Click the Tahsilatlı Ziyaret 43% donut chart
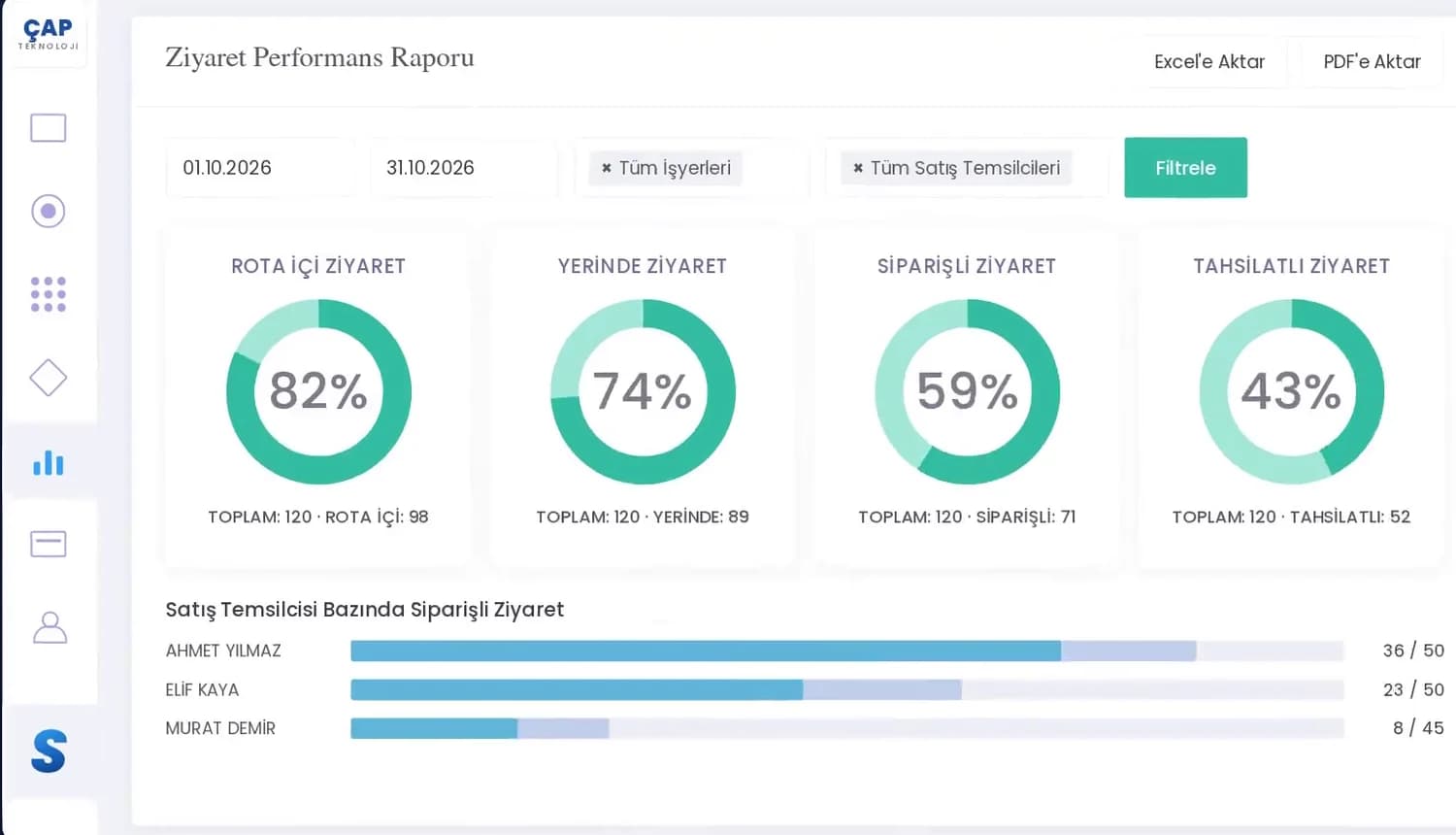Viewport: 1456px width, 835px height. coord(1291,391)
